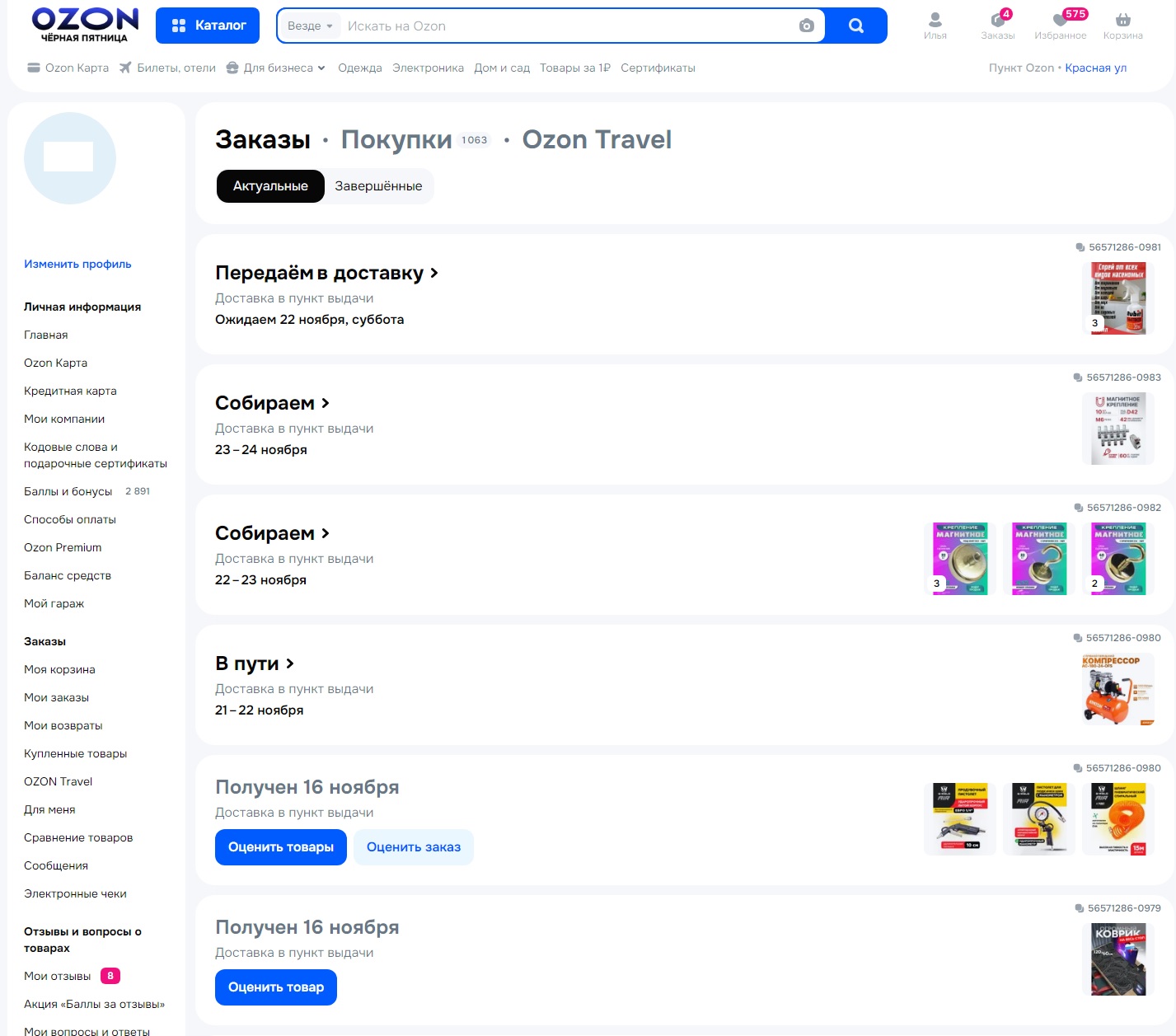Image resolution: width=1176 pixels, height=1036 pixels.
Task: Open Моя корзина in sidebar
Action: click(59, 669)
